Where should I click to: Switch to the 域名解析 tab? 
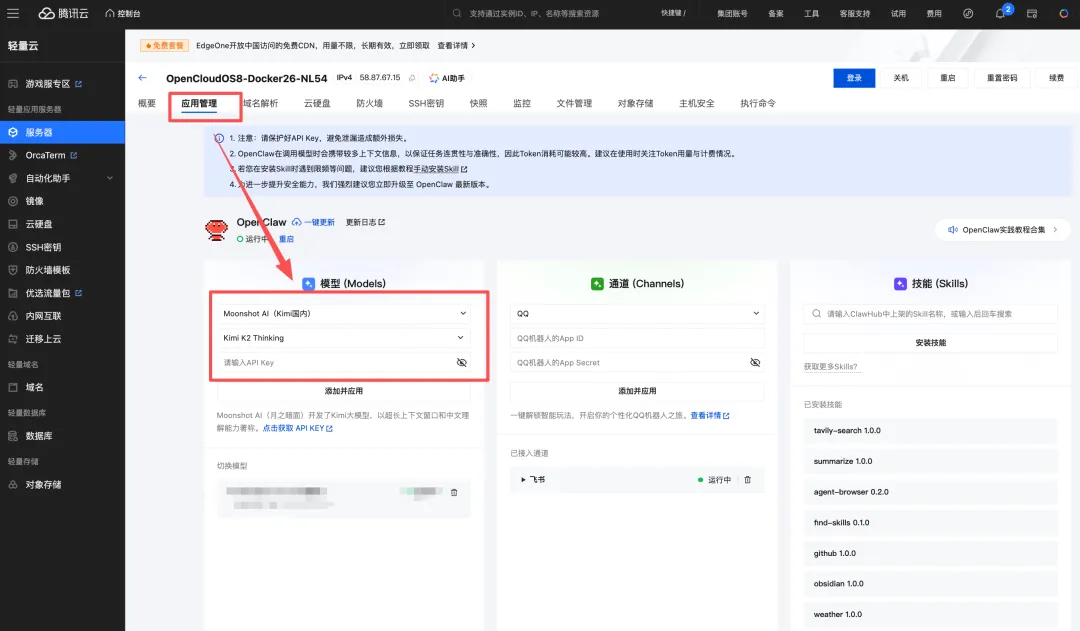point(261,103)
